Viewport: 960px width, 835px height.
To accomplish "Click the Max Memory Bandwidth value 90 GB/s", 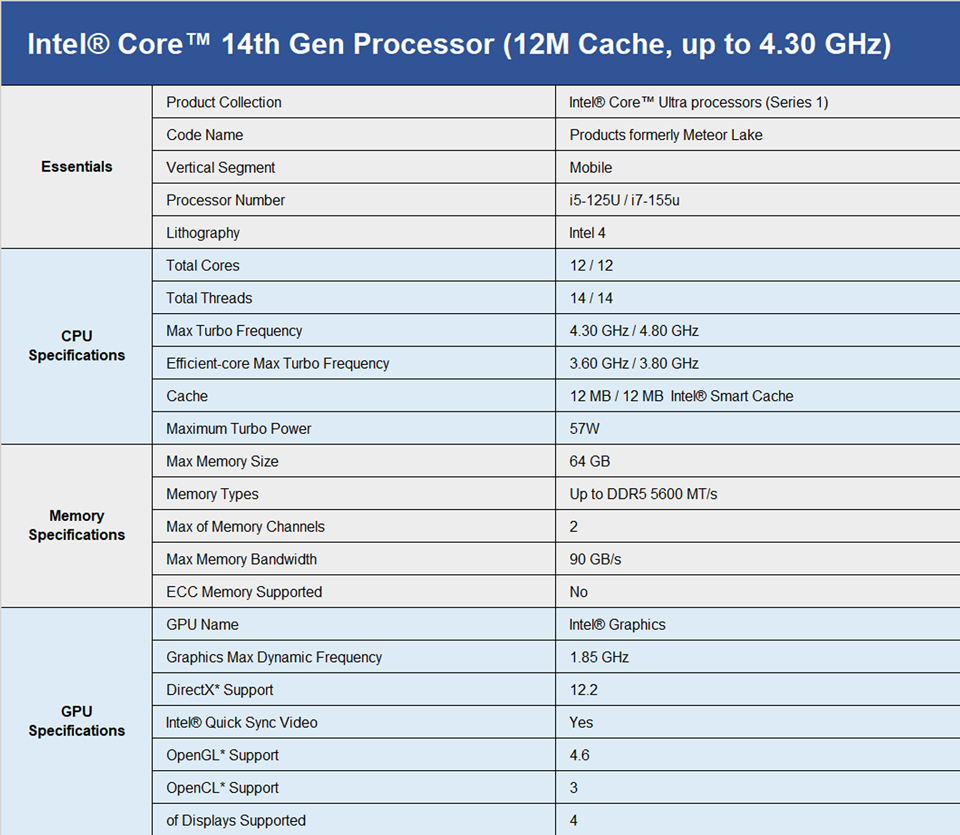I will (595, 559).
